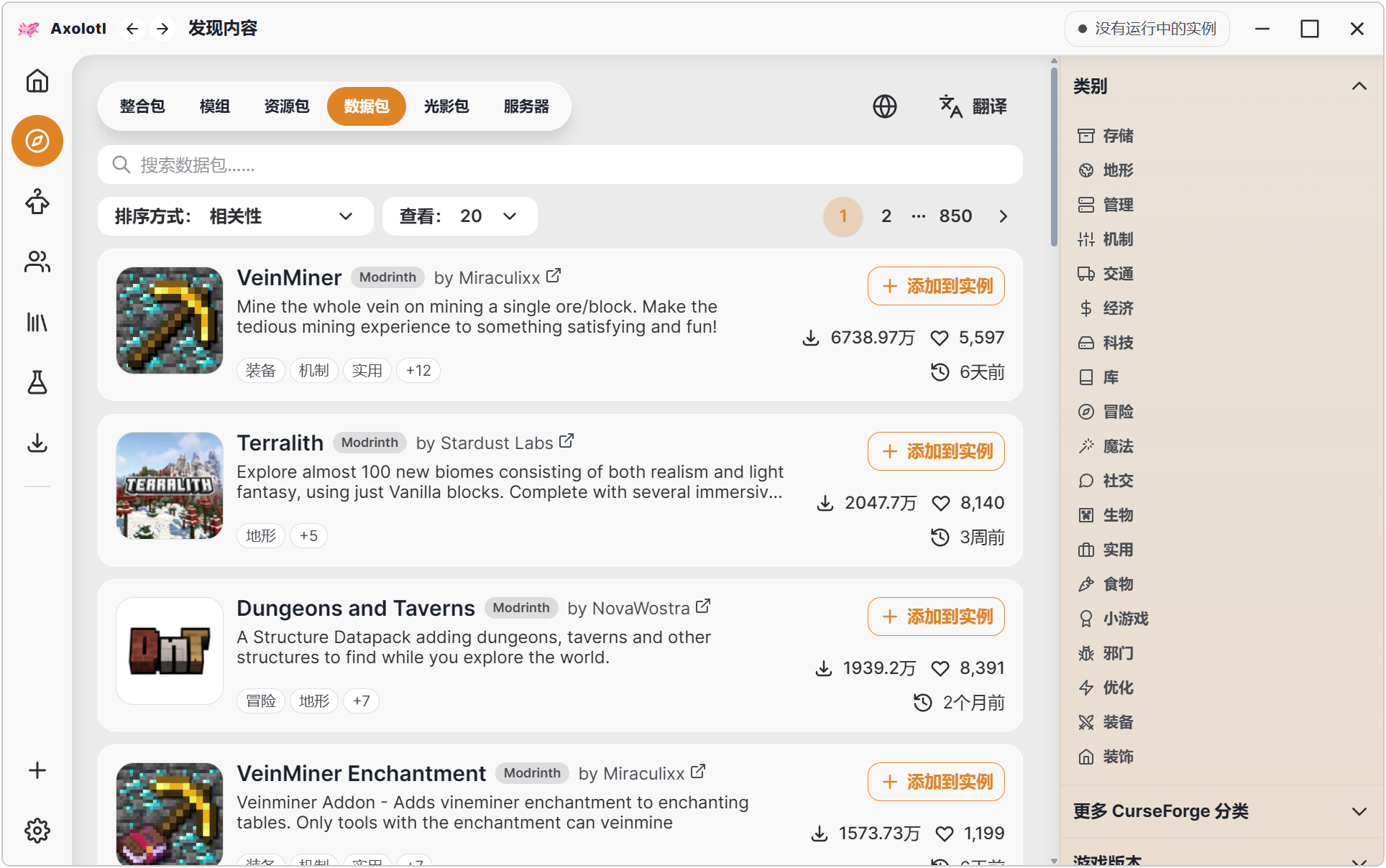Click the search magnifier icon
This screenshot has width=1386, height=868.
tap(121, 165)
